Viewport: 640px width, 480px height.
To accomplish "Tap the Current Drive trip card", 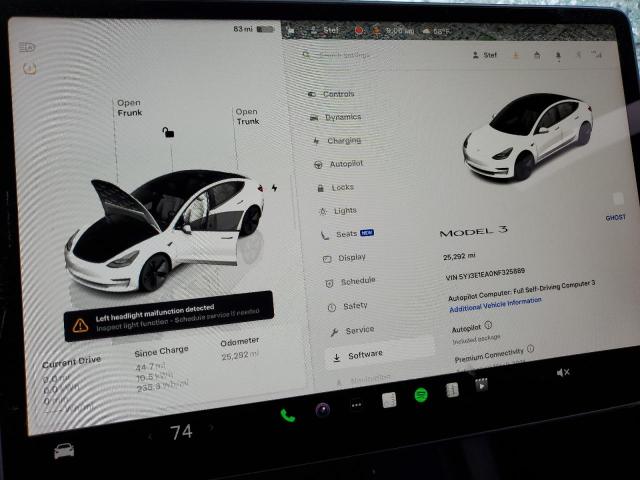I will pyautogui.click(x=70, y=383).
